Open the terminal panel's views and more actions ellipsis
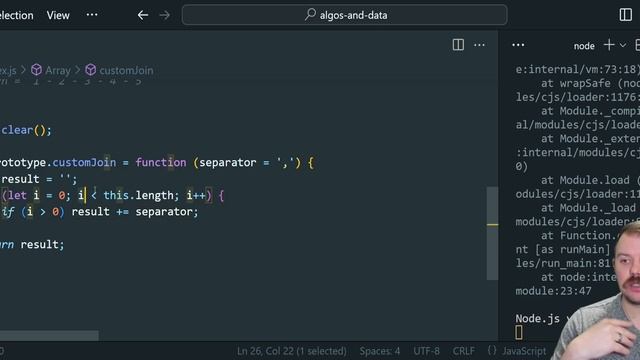 coord(518,45)
